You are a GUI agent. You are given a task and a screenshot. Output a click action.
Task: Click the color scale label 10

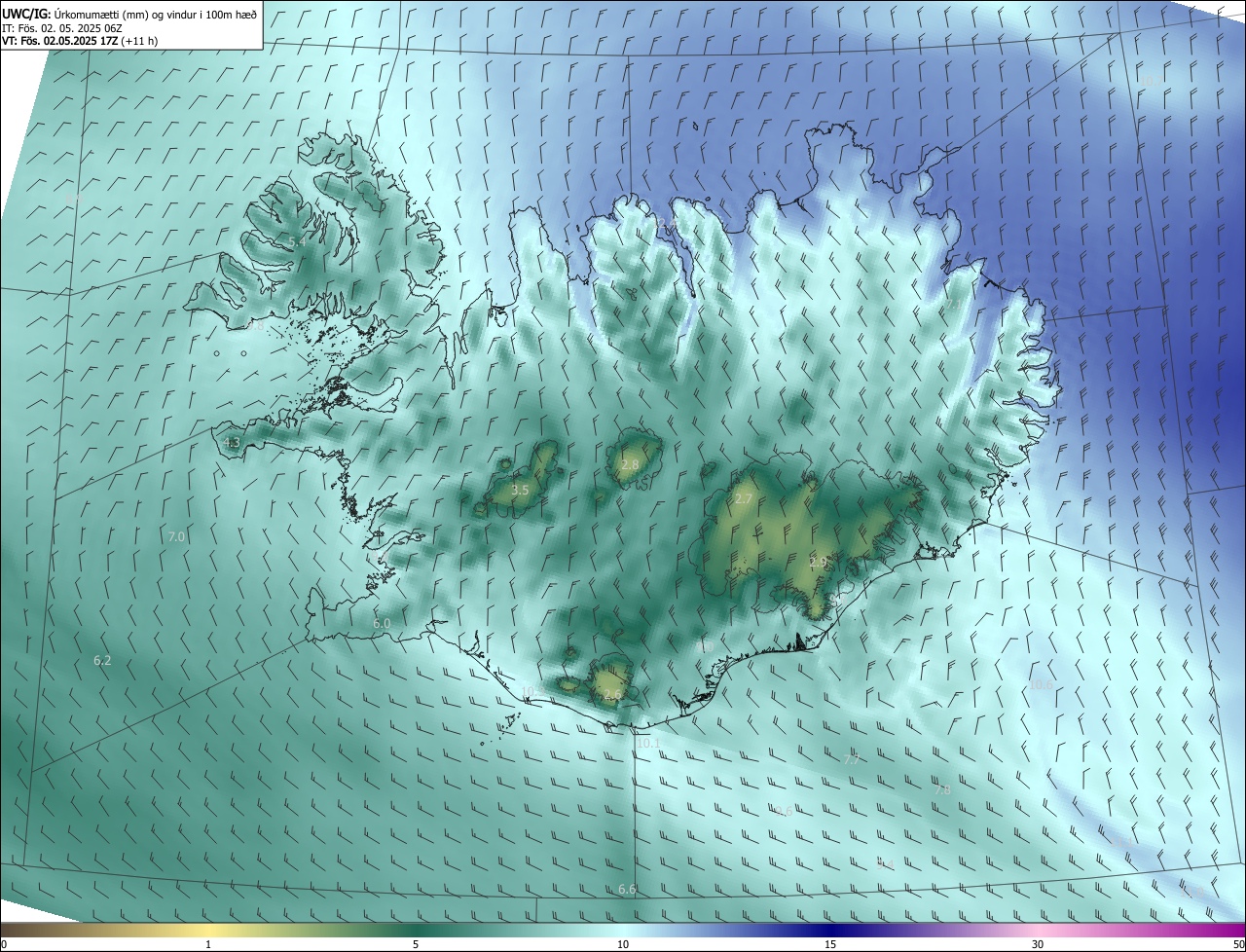tap(623, 944)
